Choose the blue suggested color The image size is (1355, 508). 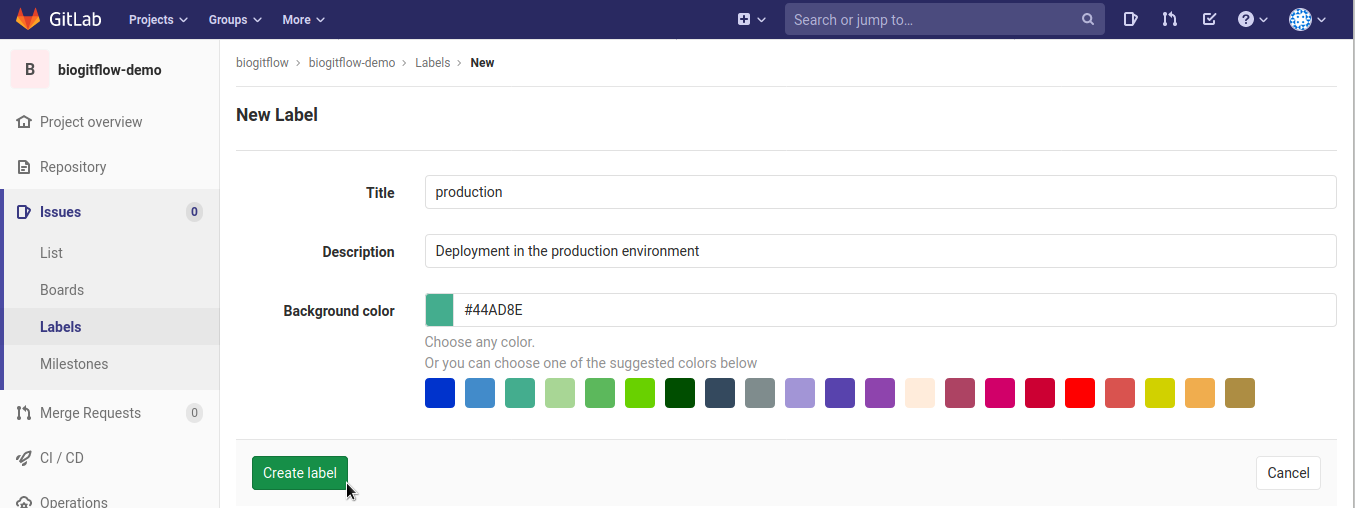[440, 393]
